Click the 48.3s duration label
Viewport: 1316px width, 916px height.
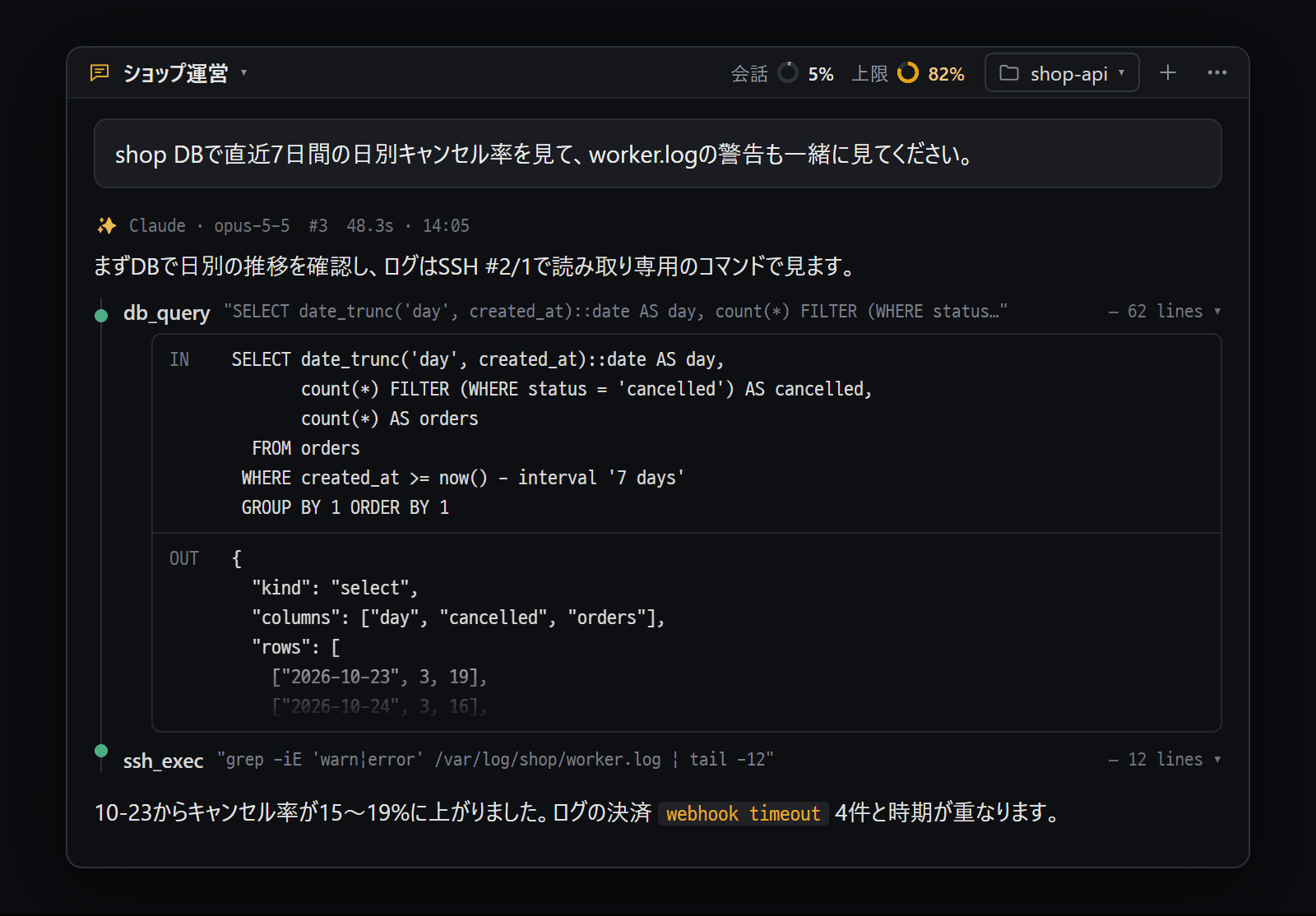click(370, 225)
